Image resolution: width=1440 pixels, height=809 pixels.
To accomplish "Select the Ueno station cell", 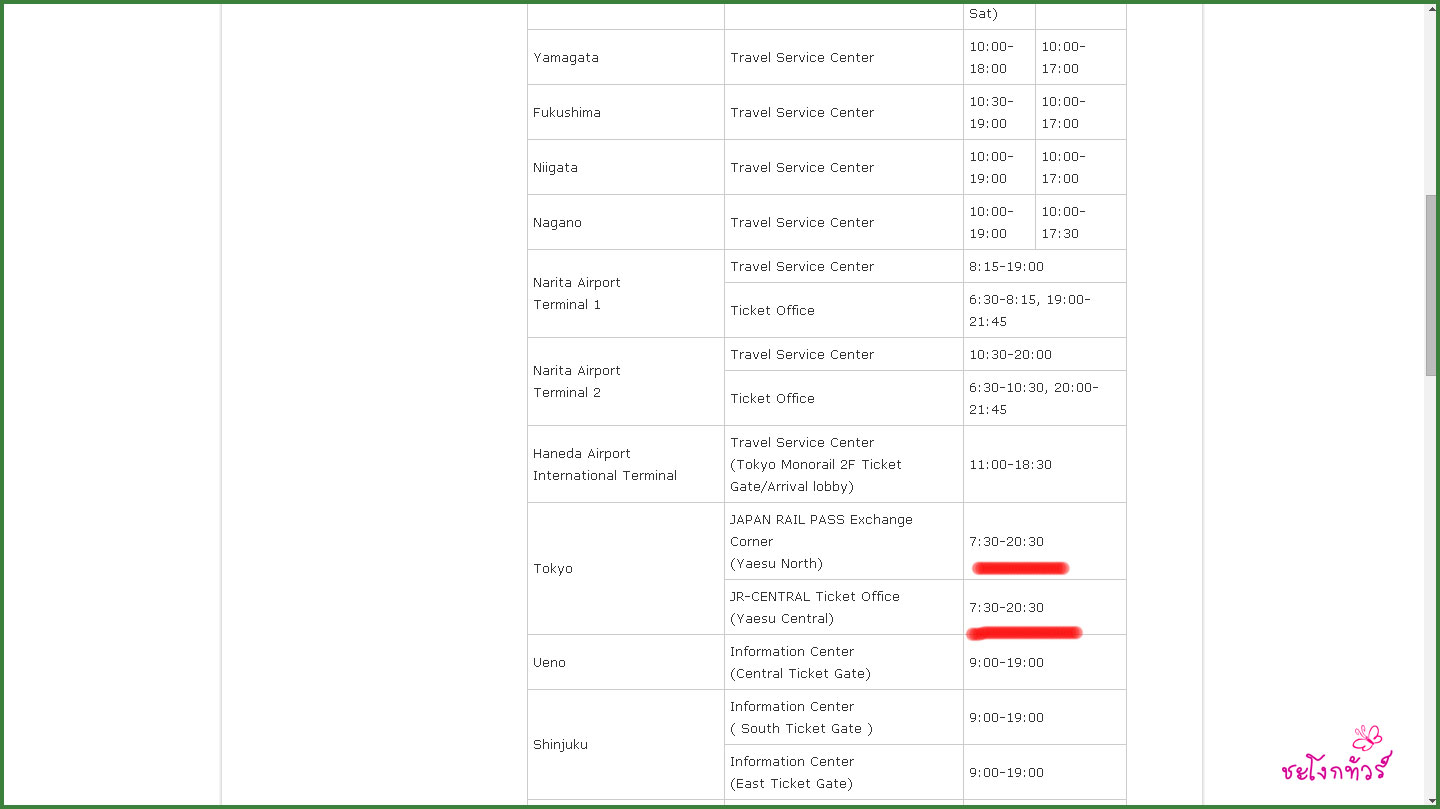I will (626, 662).
